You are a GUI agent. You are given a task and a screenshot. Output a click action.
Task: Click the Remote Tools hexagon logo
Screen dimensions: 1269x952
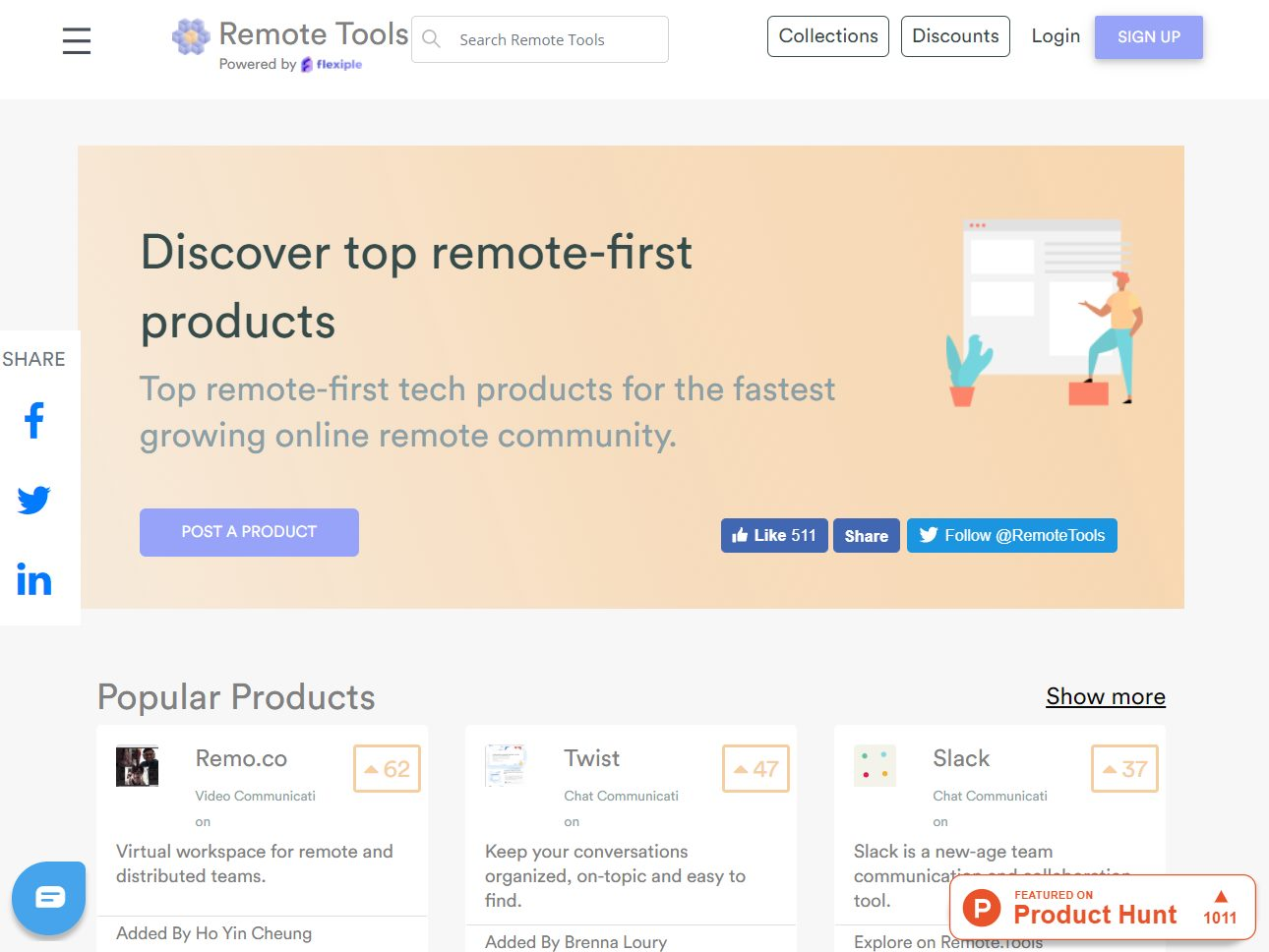[191, 36]
